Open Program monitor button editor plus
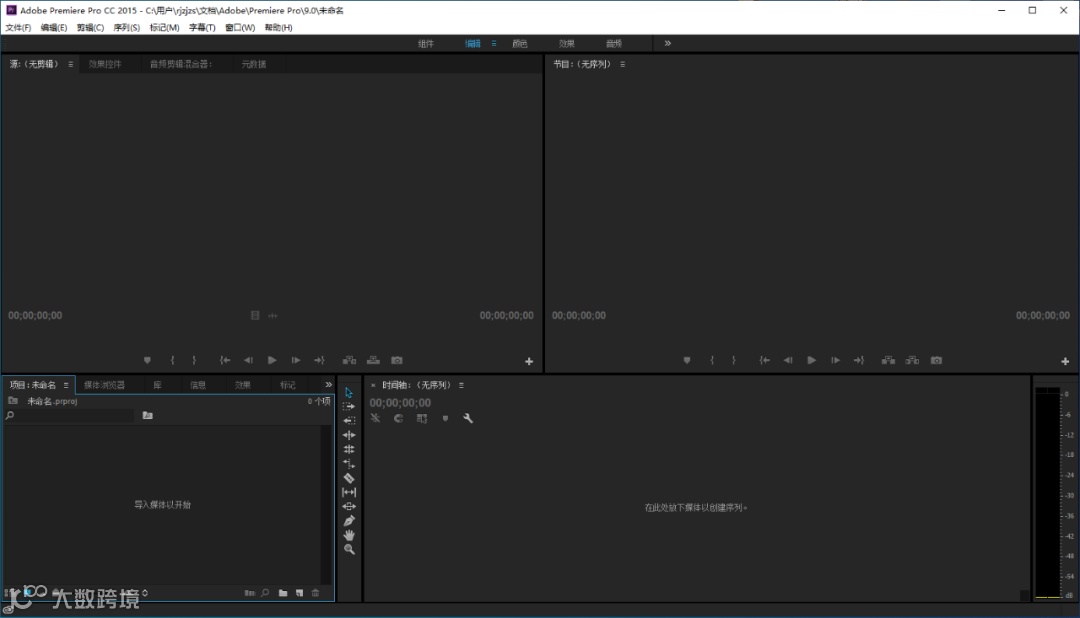Viewport: 1080px width, 618px height. (1065, 361)
